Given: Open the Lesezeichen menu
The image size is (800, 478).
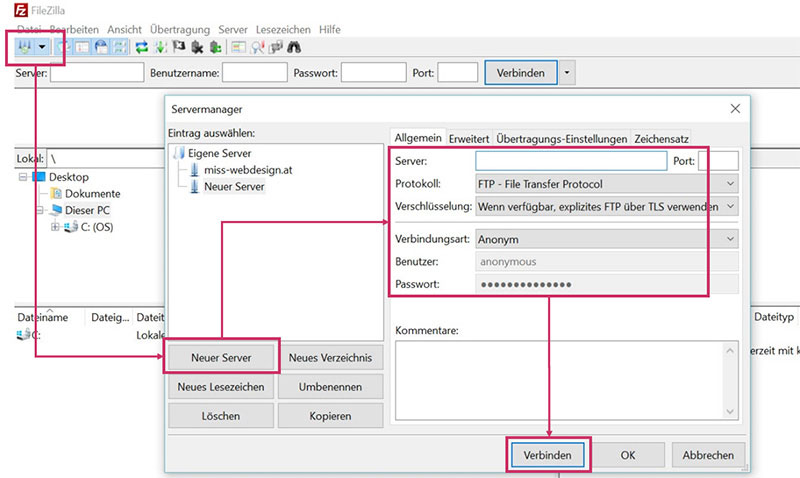Looking at the screenshot, I should pos(283,30).
